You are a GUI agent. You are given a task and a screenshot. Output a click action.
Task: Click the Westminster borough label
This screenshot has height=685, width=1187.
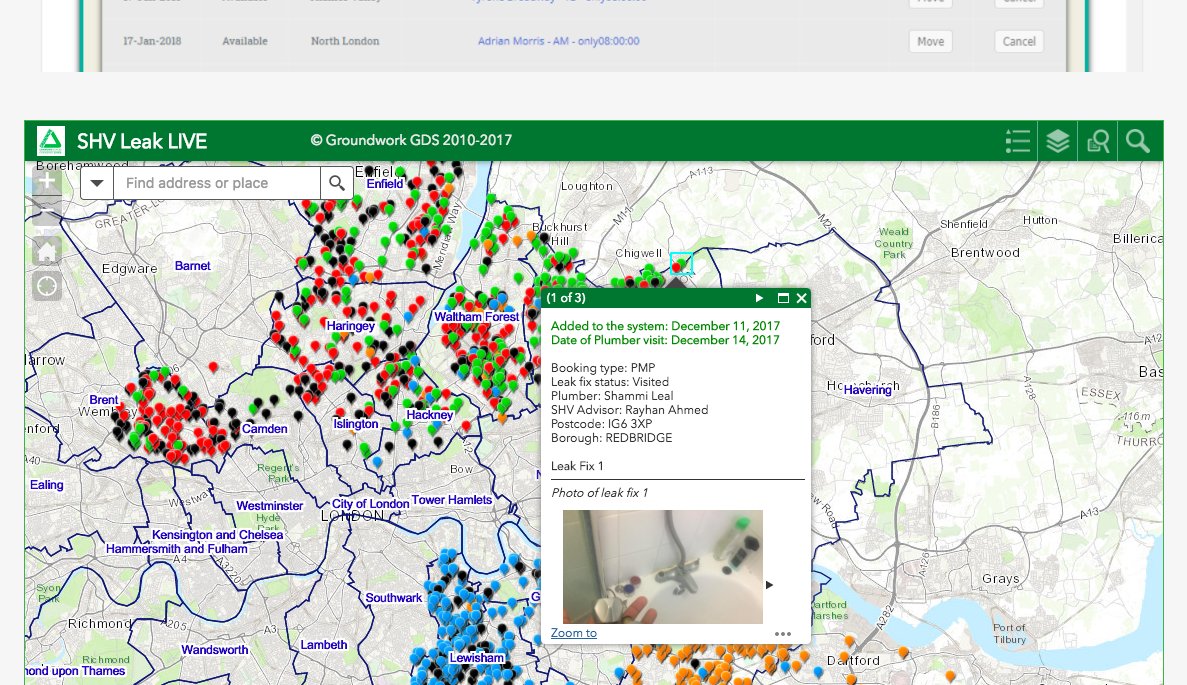coord(269,506)
